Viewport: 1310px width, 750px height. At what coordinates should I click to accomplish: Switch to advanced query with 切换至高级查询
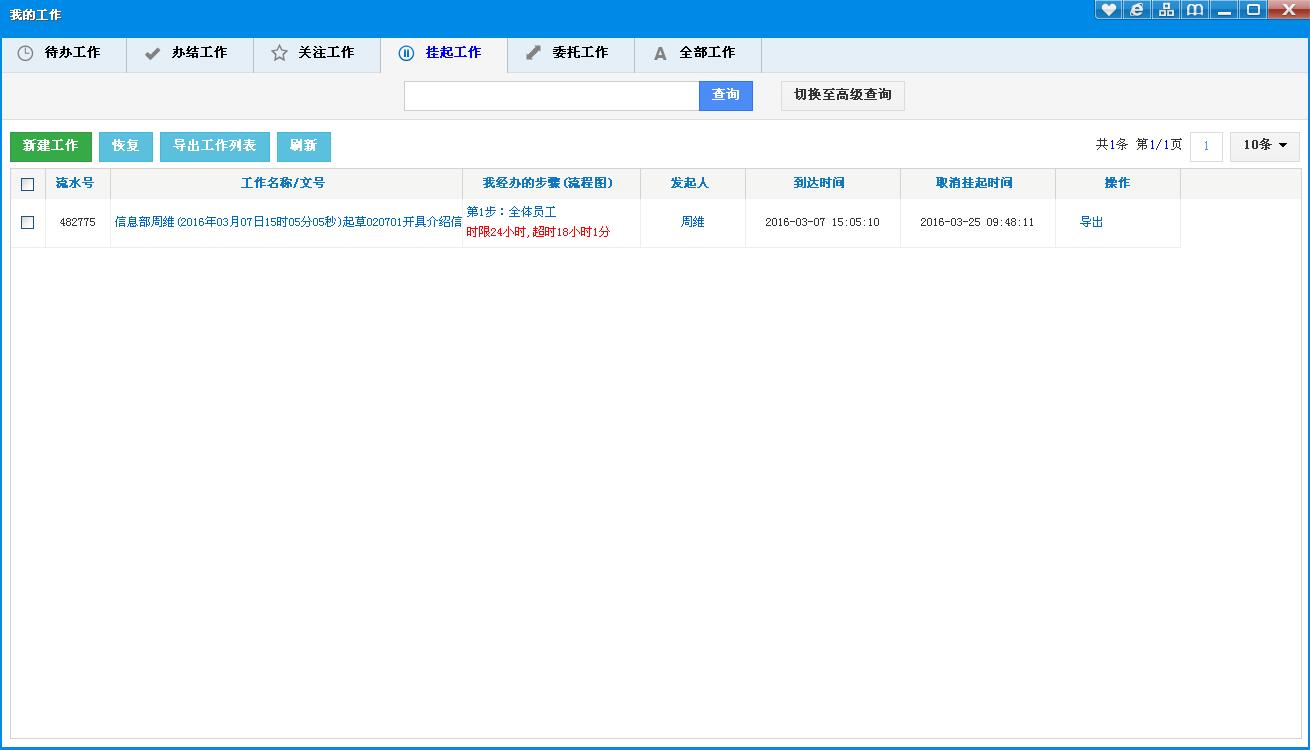[842, 96]
